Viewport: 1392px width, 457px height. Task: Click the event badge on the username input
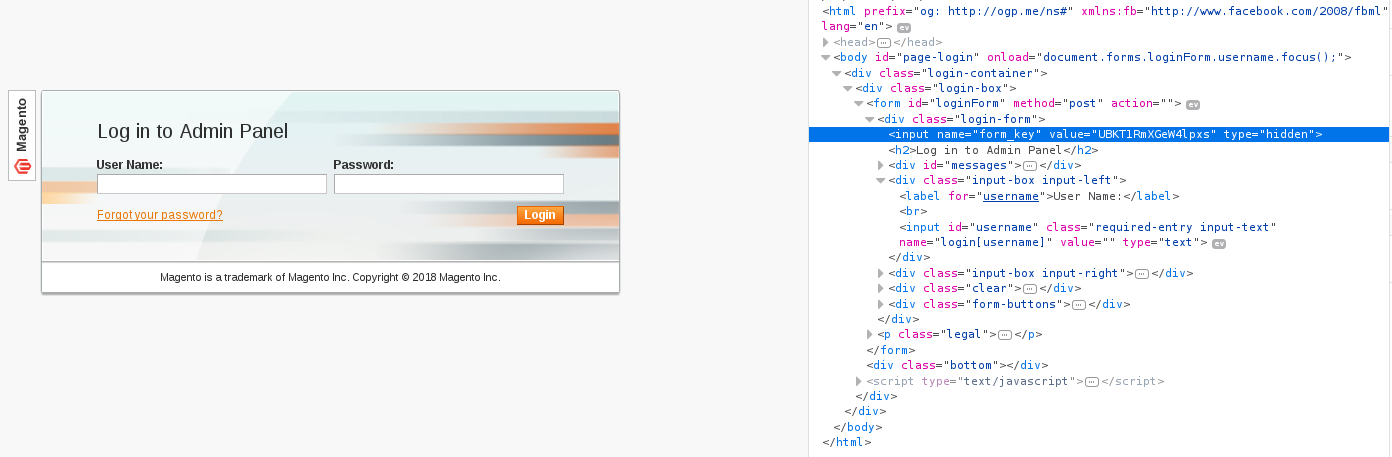pos(1219,243)
